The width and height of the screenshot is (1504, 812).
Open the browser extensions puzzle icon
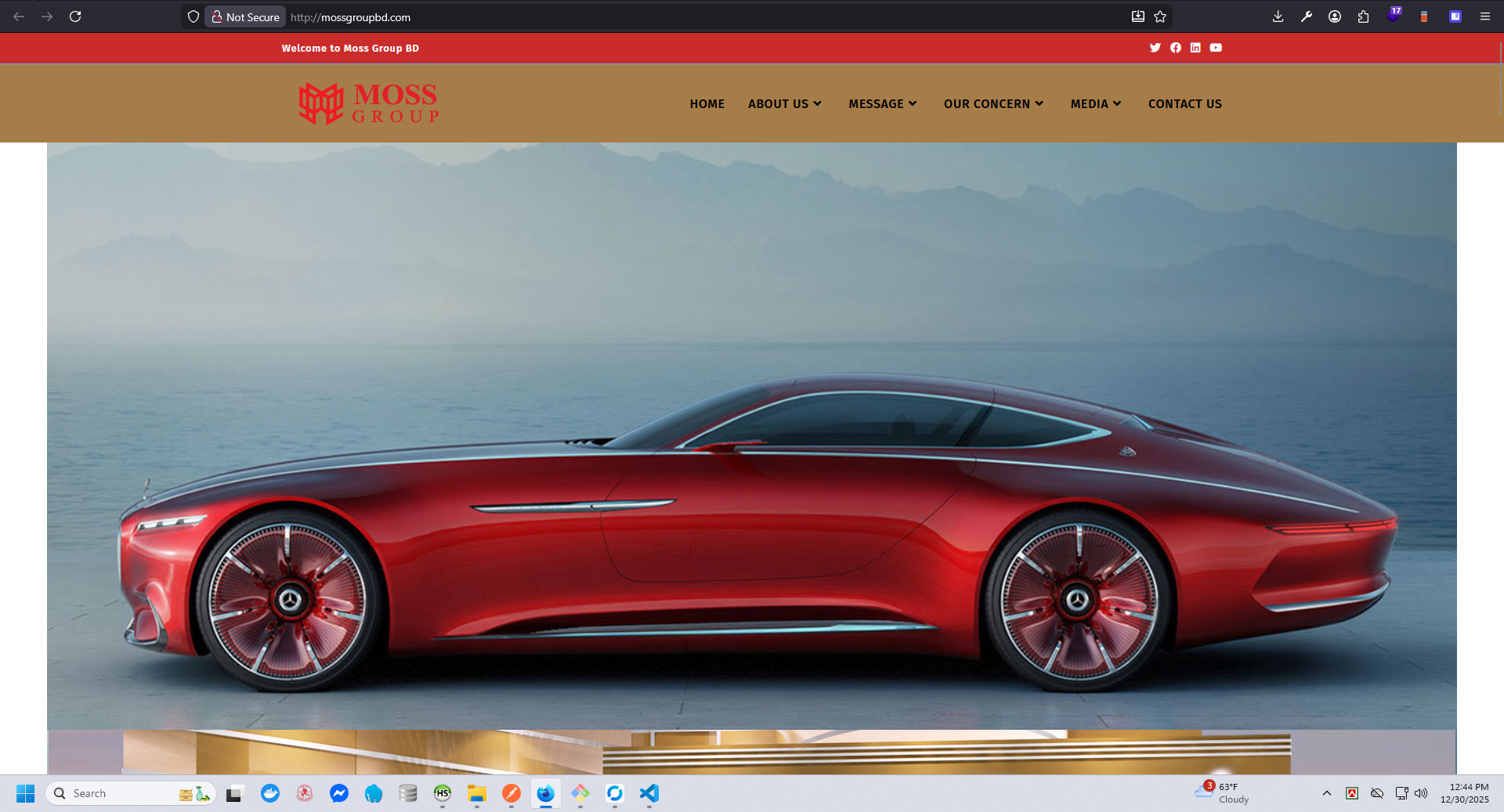click(1362, 16)
